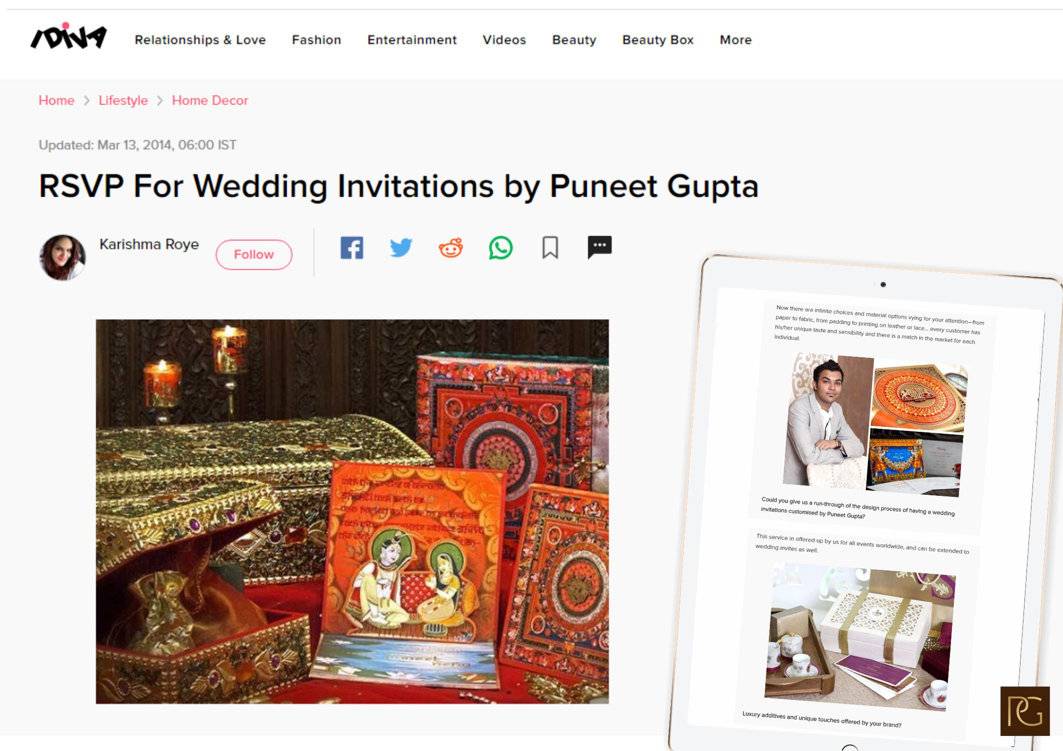This screenshot has height=751, width=1063.
Task: Open the iDiva logo homepage
Action: click(68, 37)
